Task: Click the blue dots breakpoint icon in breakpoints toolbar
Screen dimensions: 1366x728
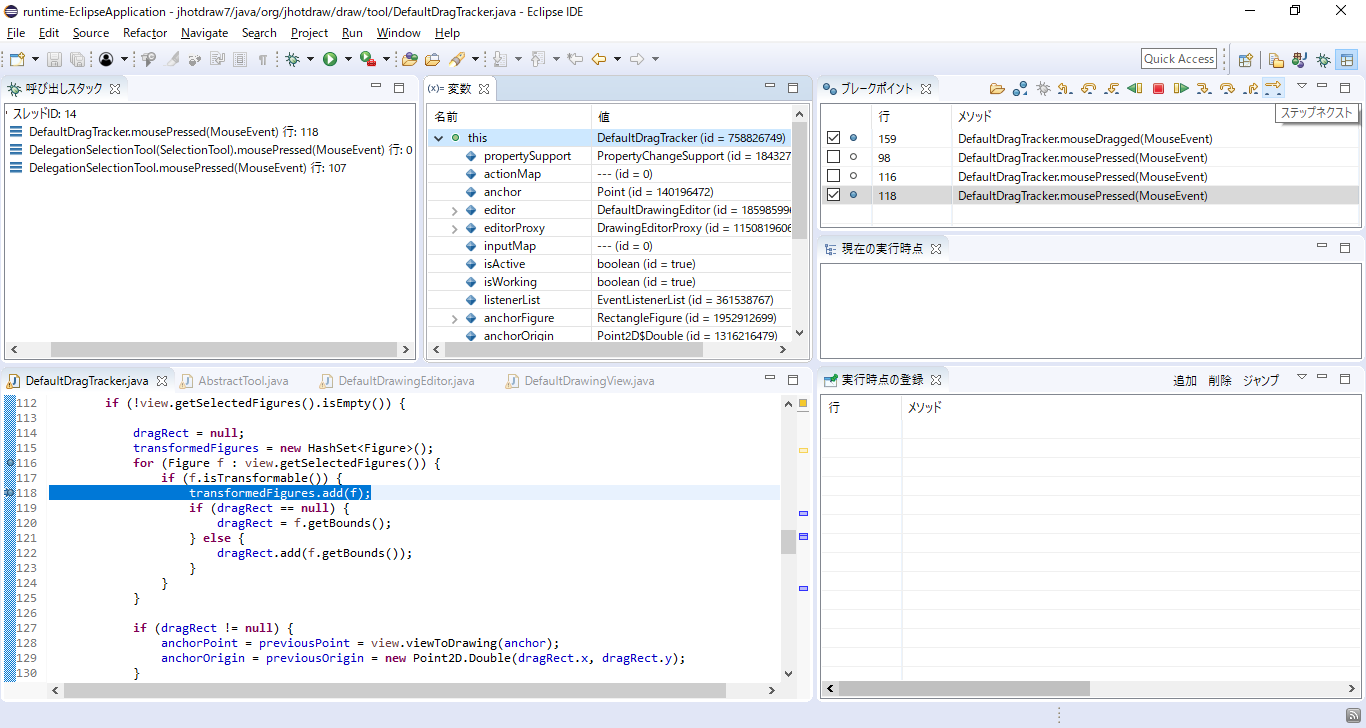Action: tap(1020, 89)
